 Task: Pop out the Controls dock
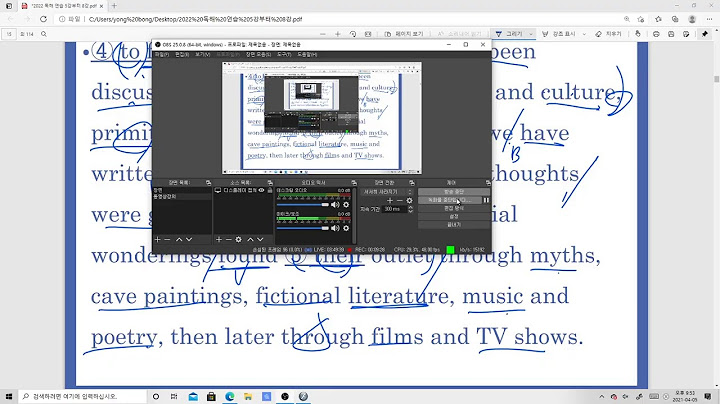[488, 183]
